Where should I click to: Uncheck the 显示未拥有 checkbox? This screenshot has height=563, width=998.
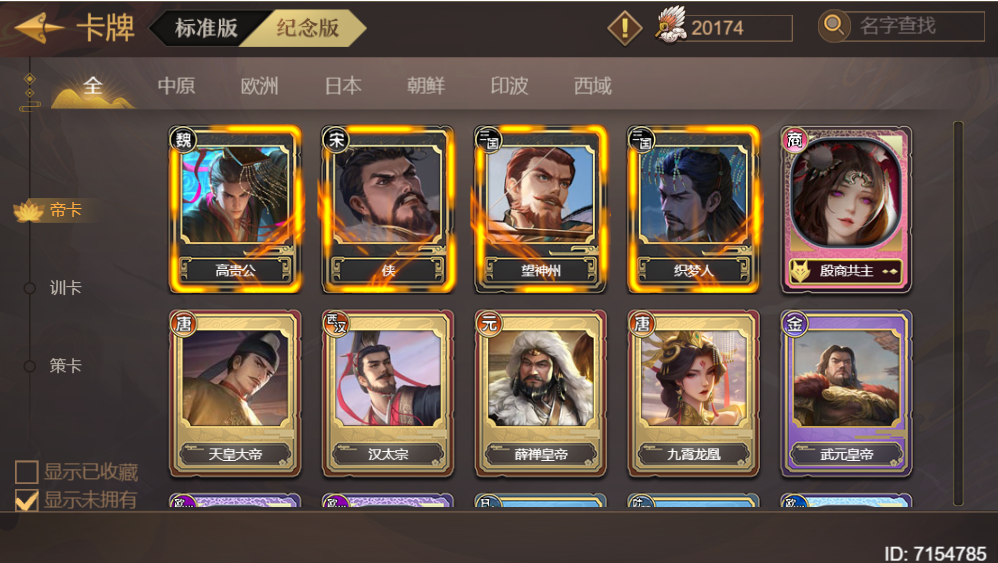26,500
